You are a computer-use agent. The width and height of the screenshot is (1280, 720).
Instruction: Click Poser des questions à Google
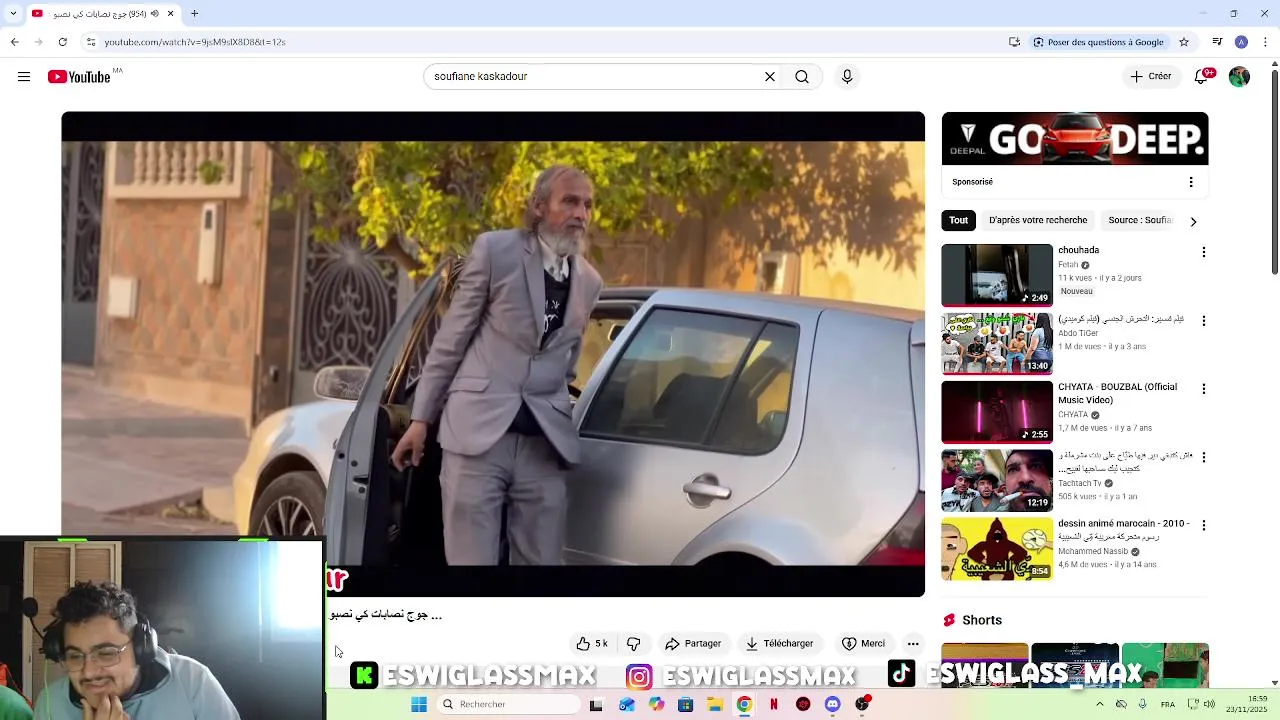[1098, 42]
